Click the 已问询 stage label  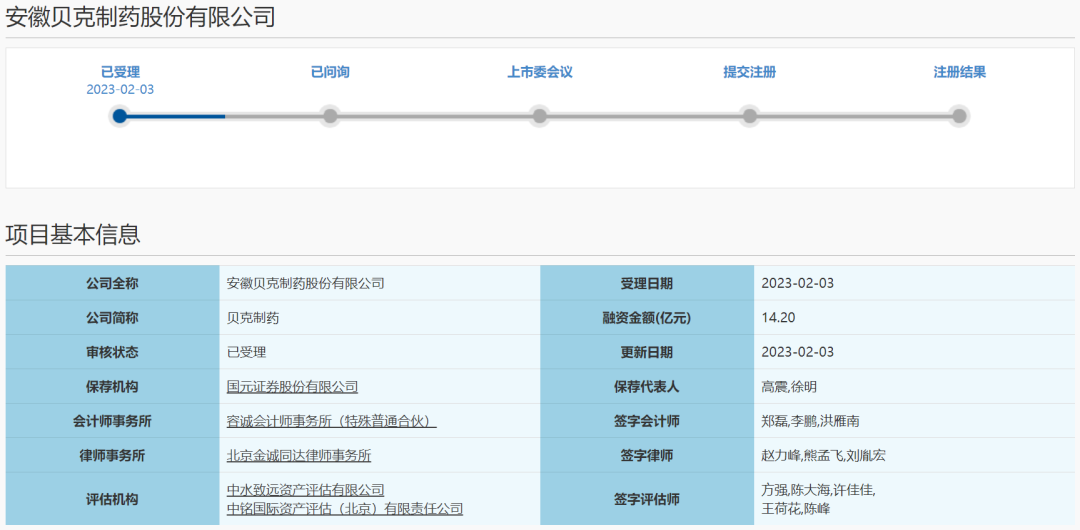point(330,72)
